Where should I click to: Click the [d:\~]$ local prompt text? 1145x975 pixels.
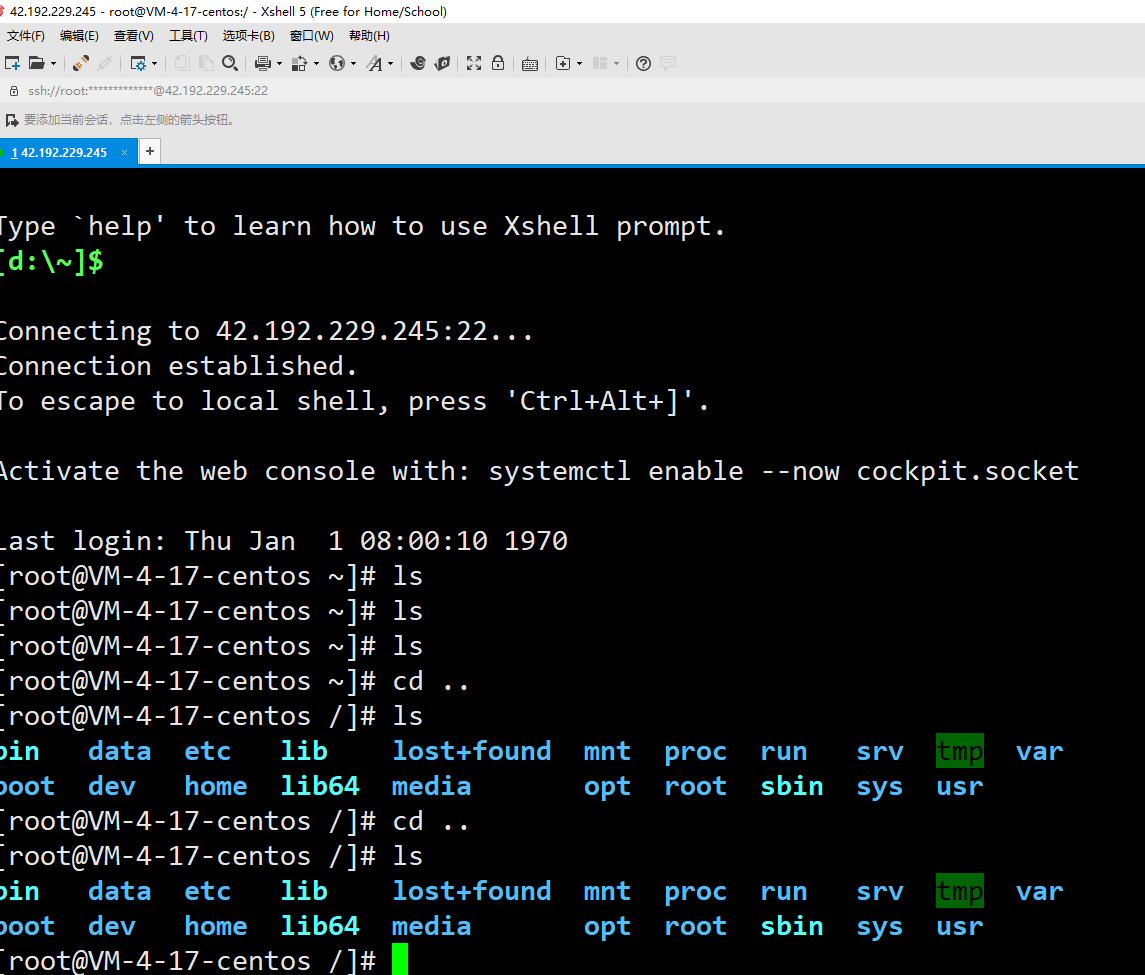[52, 261]
